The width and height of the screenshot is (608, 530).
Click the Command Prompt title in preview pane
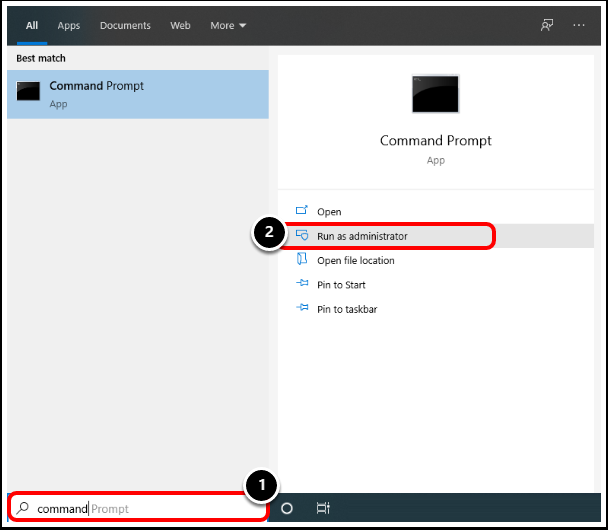[435, 140]
